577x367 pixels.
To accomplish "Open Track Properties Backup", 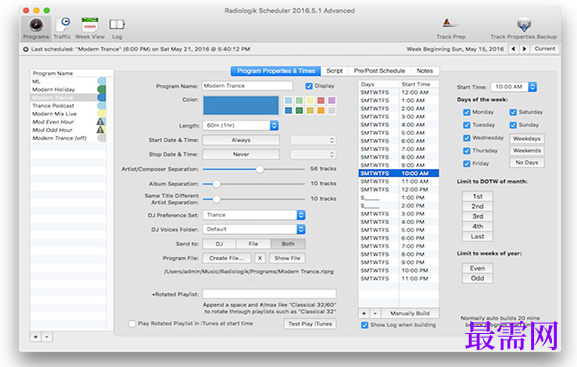I will pos(523,28).
